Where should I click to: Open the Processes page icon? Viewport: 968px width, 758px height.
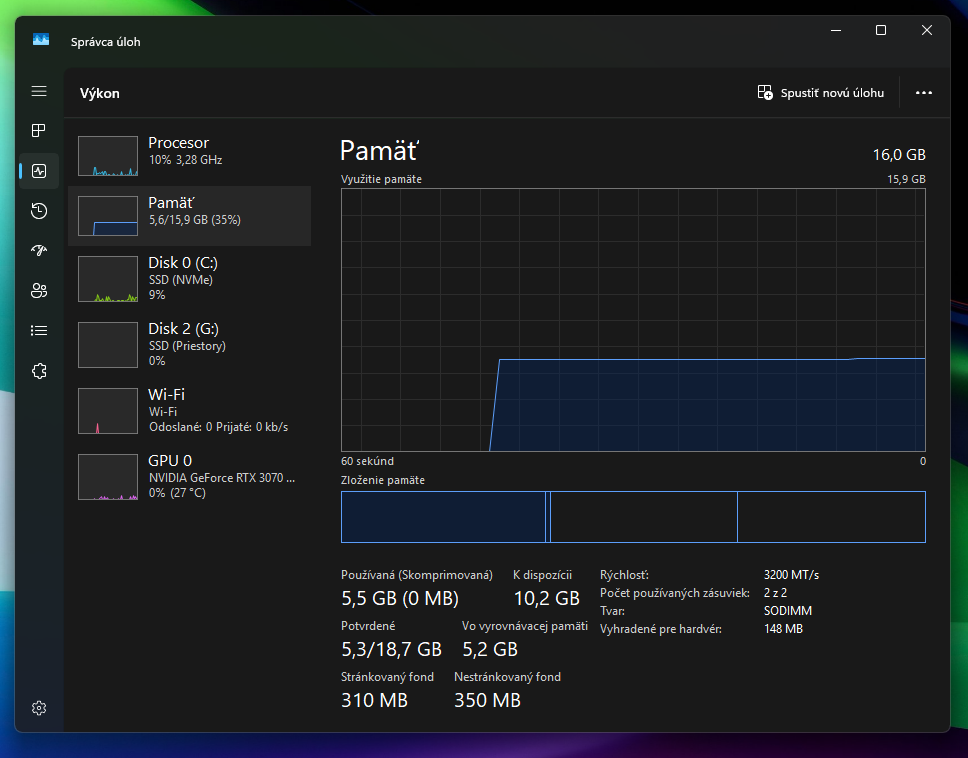coord(39,131)
